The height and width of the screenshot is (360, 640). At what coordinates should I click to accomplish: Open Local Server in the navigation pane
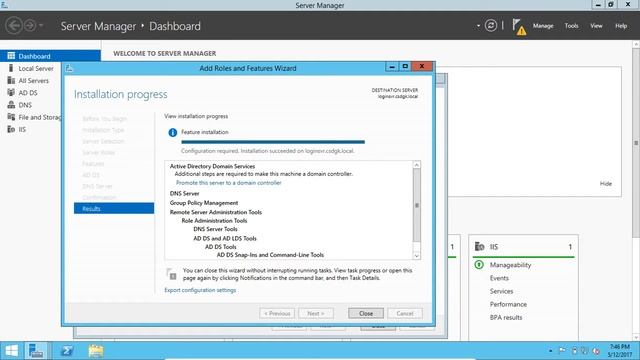click(36, 69)
